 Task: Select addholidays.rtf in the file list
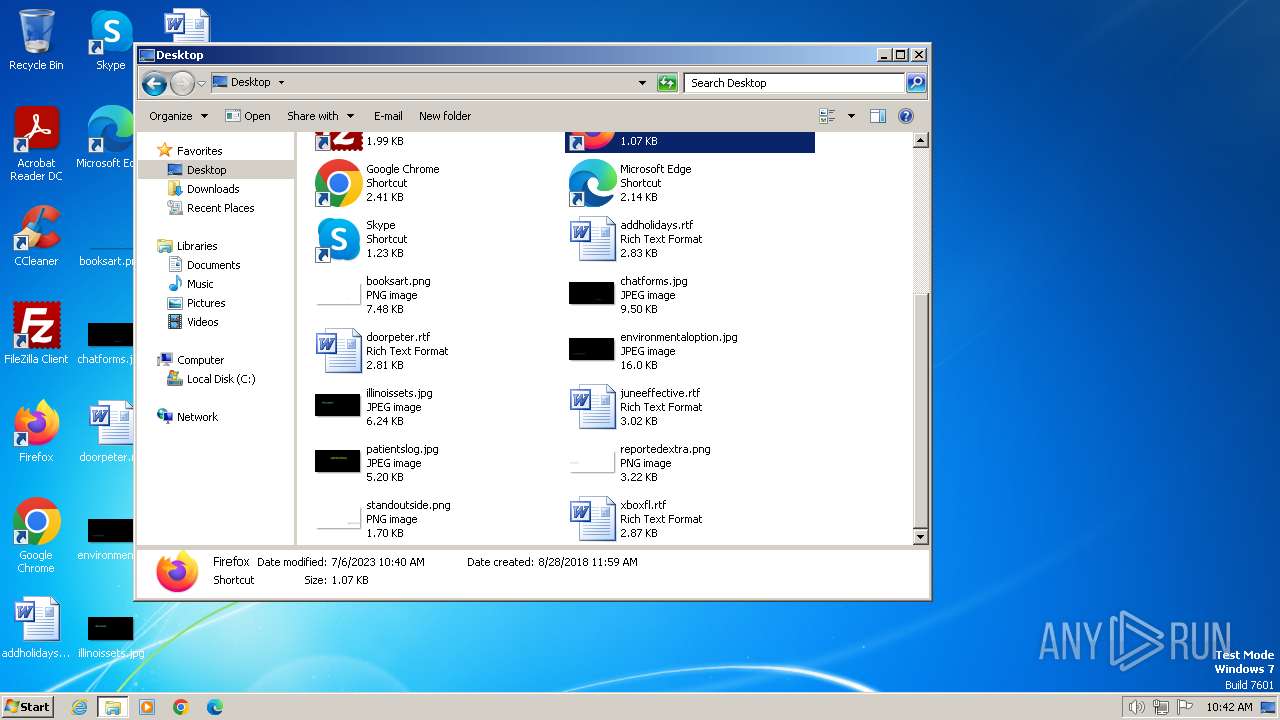(x=692, y=239)
